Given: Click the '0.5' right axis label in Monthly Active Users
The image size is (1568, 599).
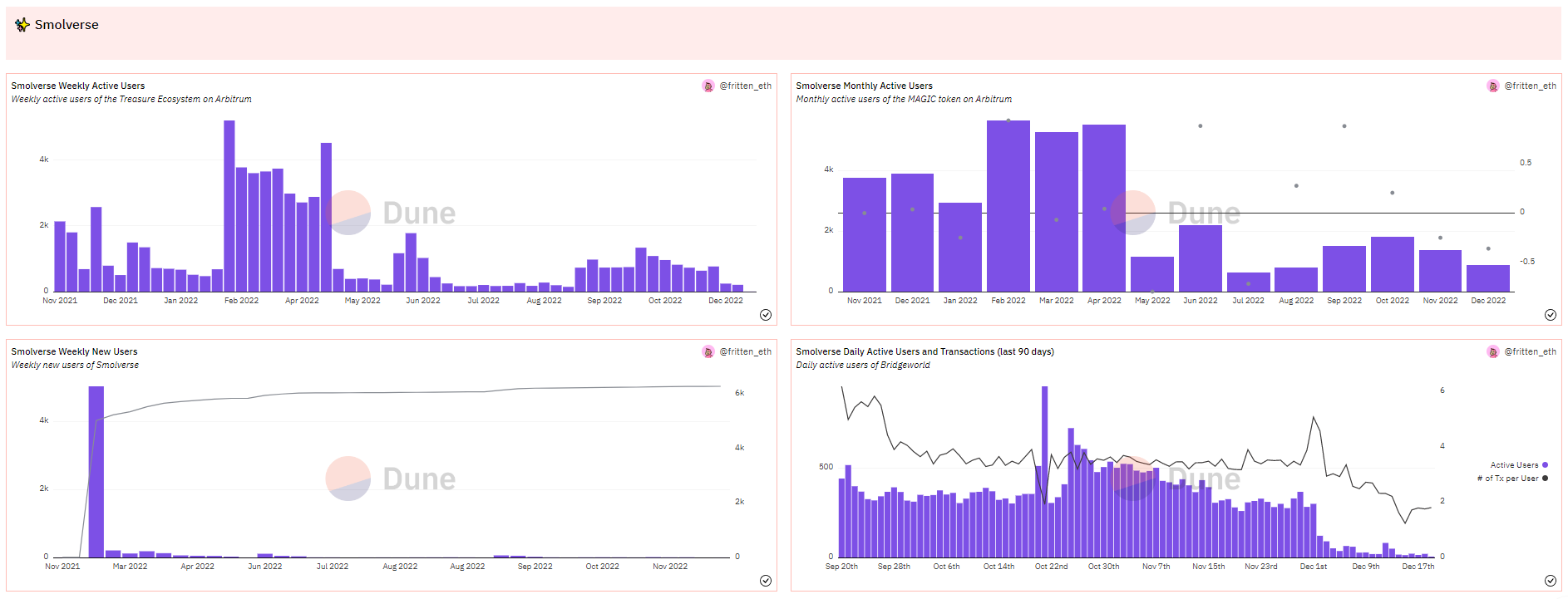Looking at the screenshot, I should click(x=1526, y=163).
